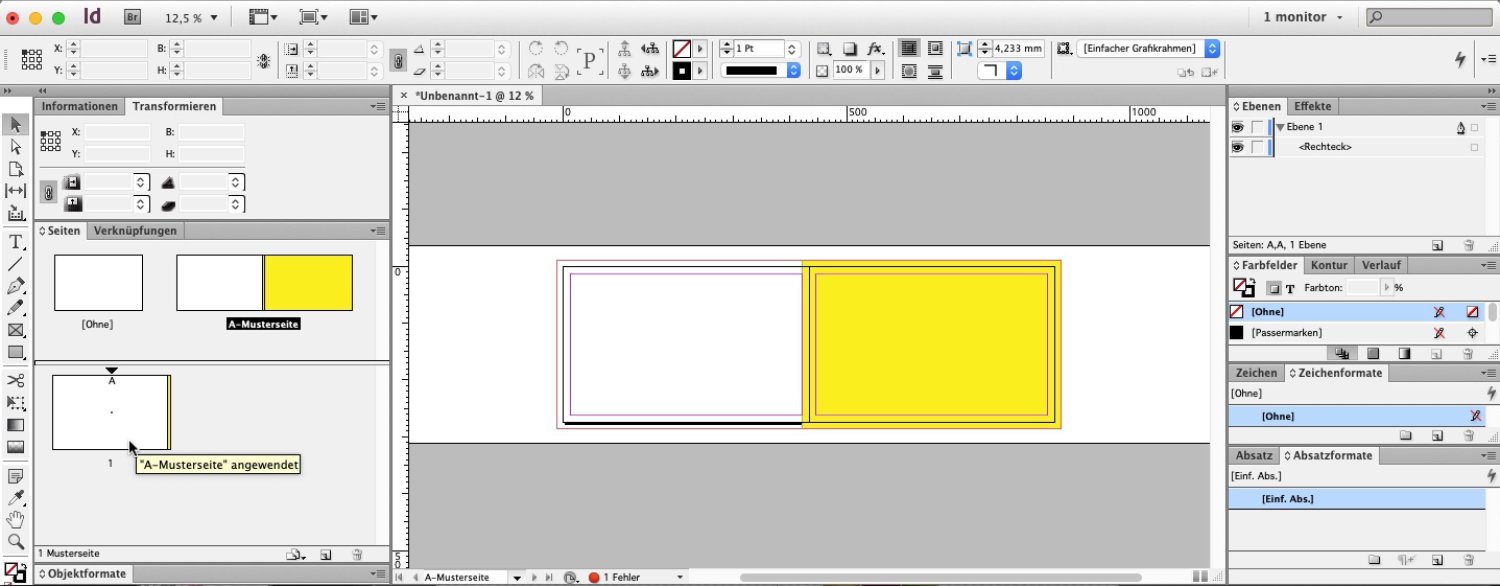1500x586 pixels.
Task: Select the Passermarken swatch
Action: pyautogui.click(x=1286, y=333)
